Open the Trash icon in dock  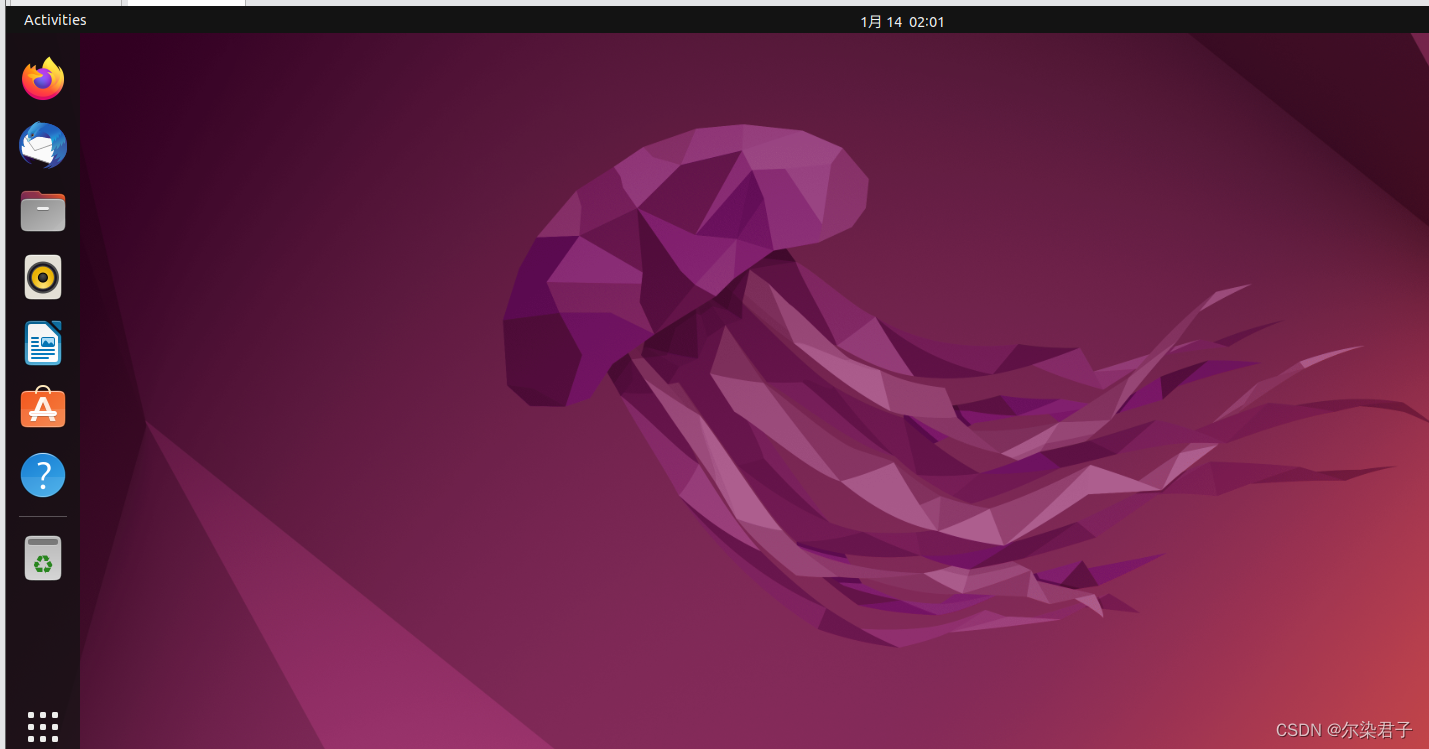43,558
